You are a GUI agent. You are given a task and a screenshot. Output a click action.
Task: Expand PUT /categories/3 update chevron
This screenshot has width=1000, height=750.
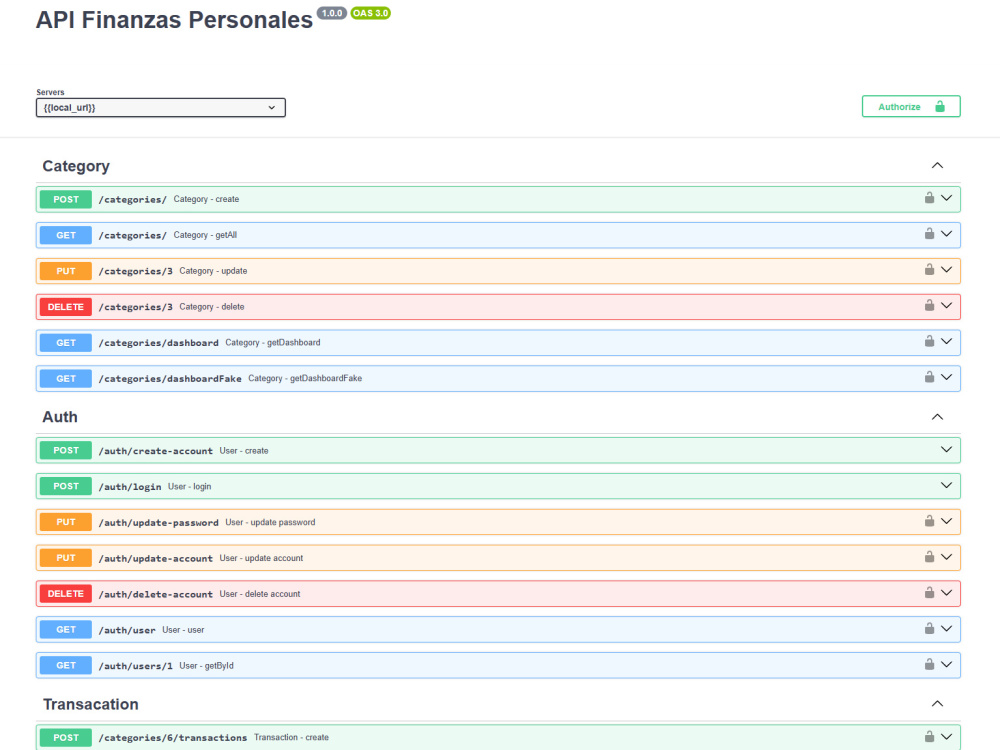click(x=946, y=270)
